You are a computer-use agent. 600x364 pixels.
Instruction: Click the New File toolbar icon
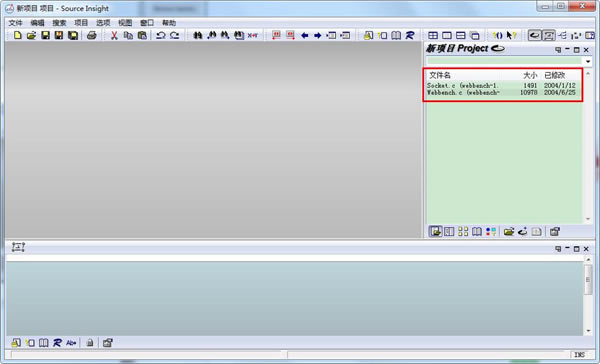[x=18, y=36]
